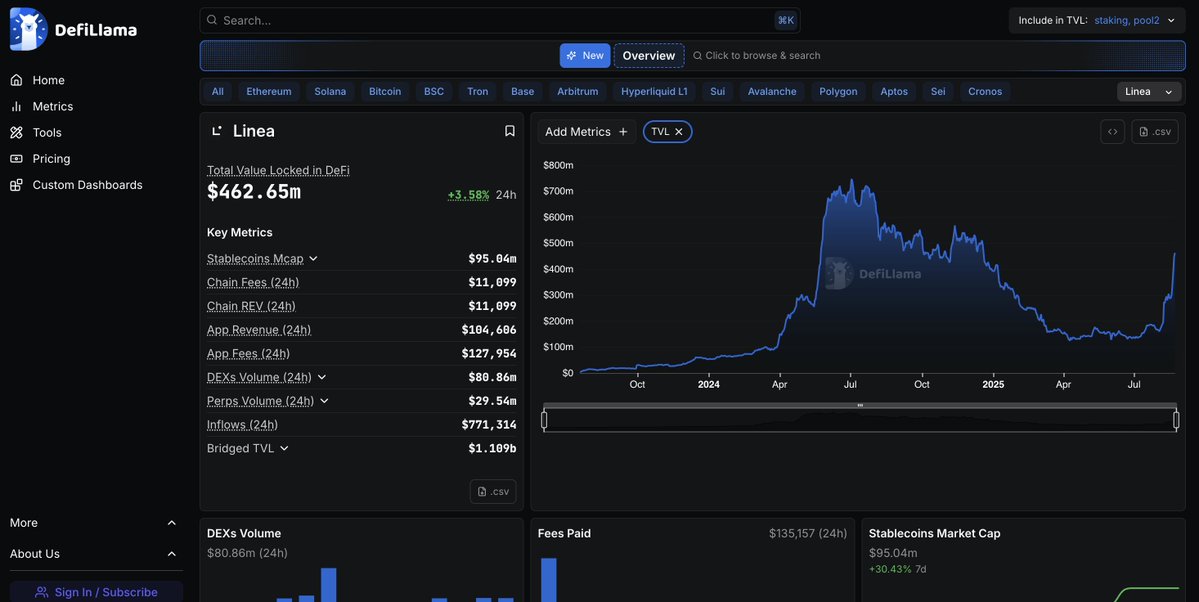
Task: Expand Perps Volume (24h) row
Action: tap(323, 401)
